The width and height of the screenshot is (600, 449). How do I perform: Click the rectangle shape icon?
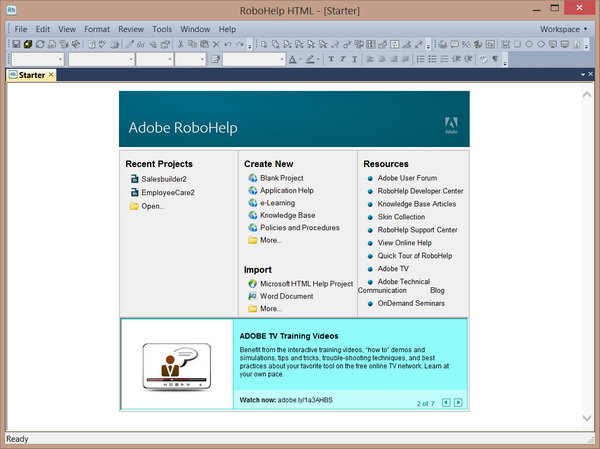tap(517, 44)
